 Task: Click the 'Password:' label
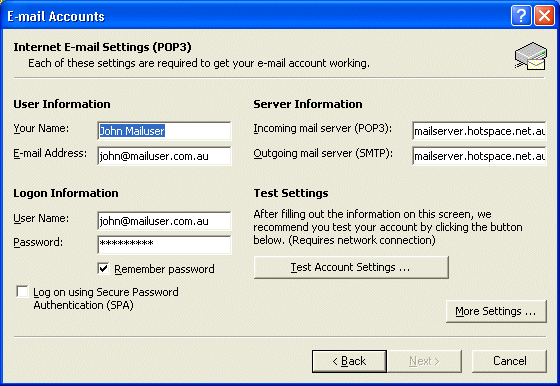[x=38, y=242]
